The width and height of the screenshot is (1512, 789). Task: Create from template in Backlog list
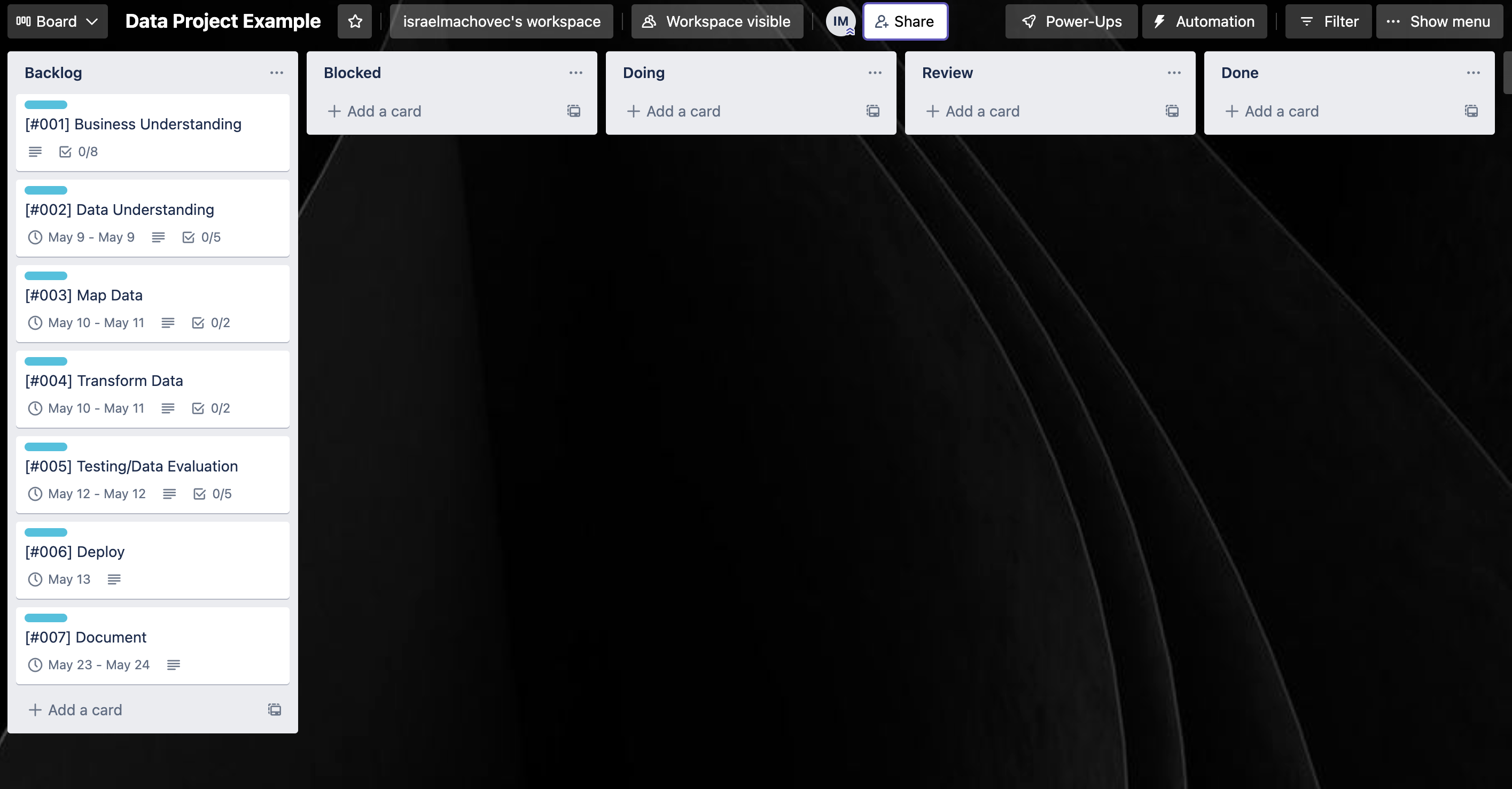(x=275, y=710)
